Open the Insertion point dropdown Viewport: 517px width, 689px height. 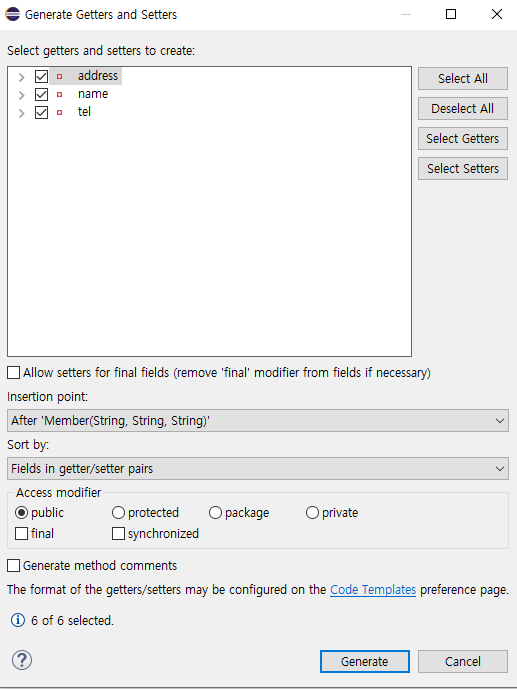258,421
